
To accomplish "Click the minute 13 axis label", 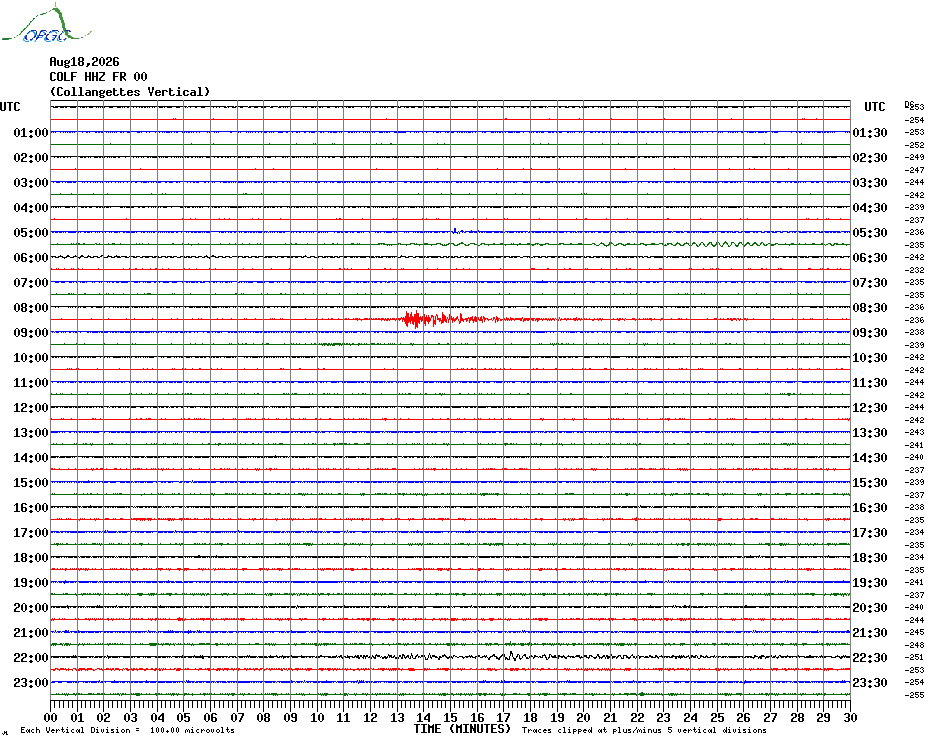I will [397, 718].
